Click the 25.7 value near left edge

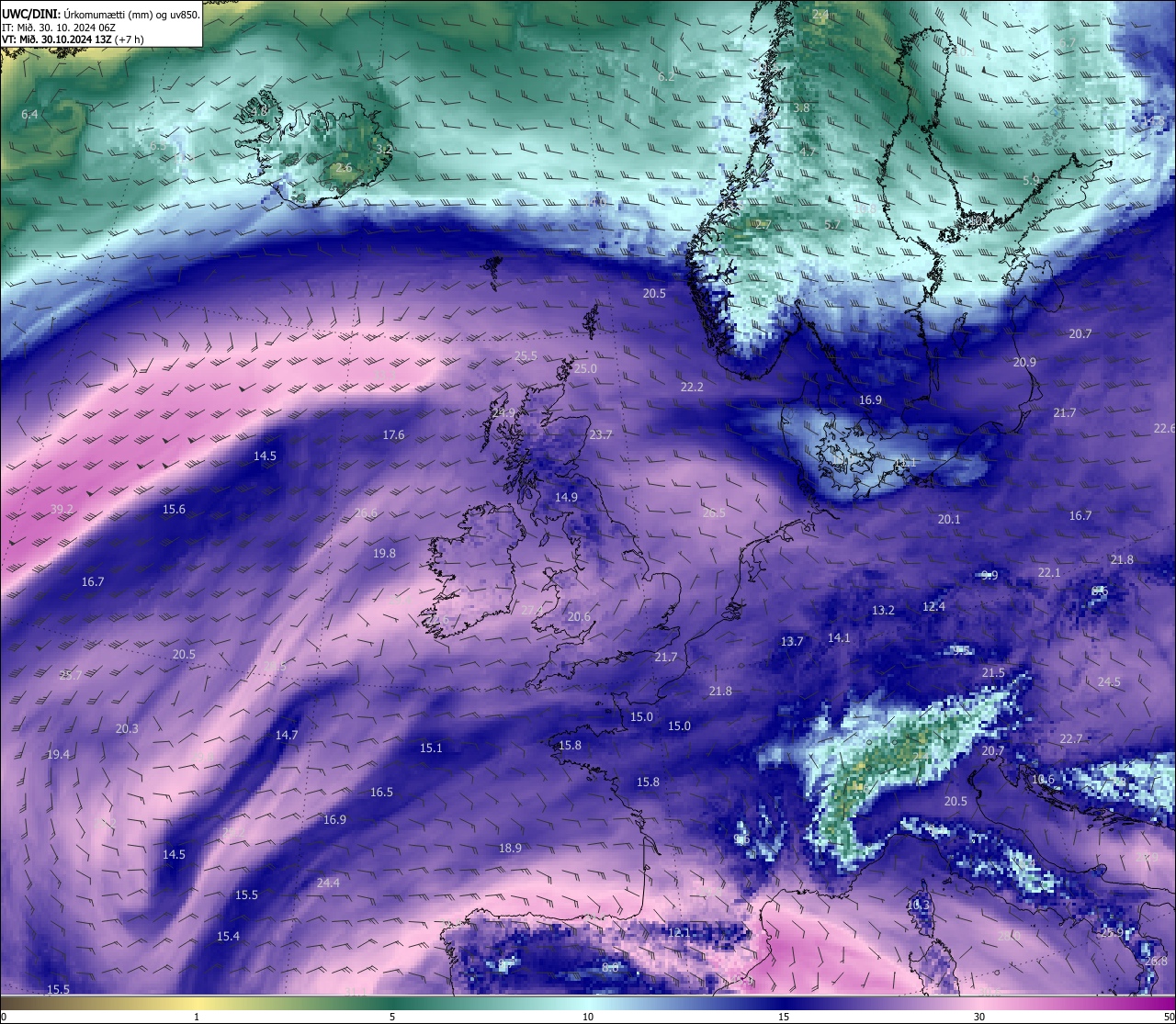[x=71, y=675]
